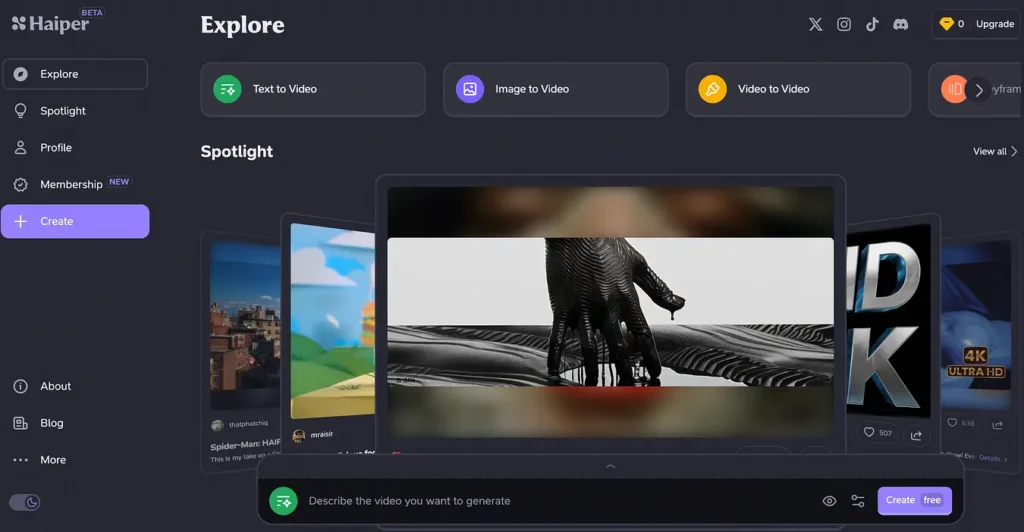Image resolution: width=1024 pixels, height=532 pixels.
Task: Click the Create free button
Action: pyautogui.click(x=914, y=501)
